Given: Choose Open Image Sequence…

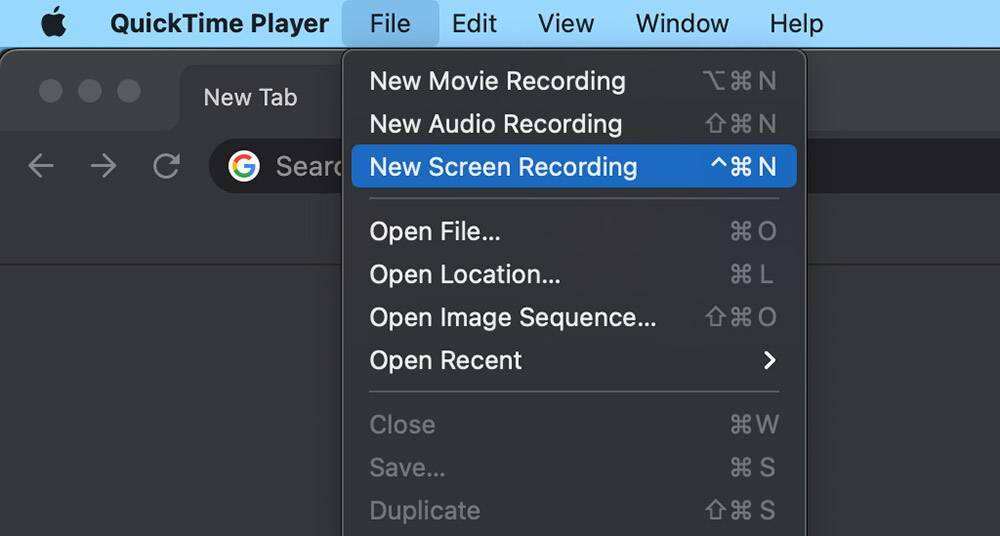Looking at the screenshot, I should tap(512, 317).
